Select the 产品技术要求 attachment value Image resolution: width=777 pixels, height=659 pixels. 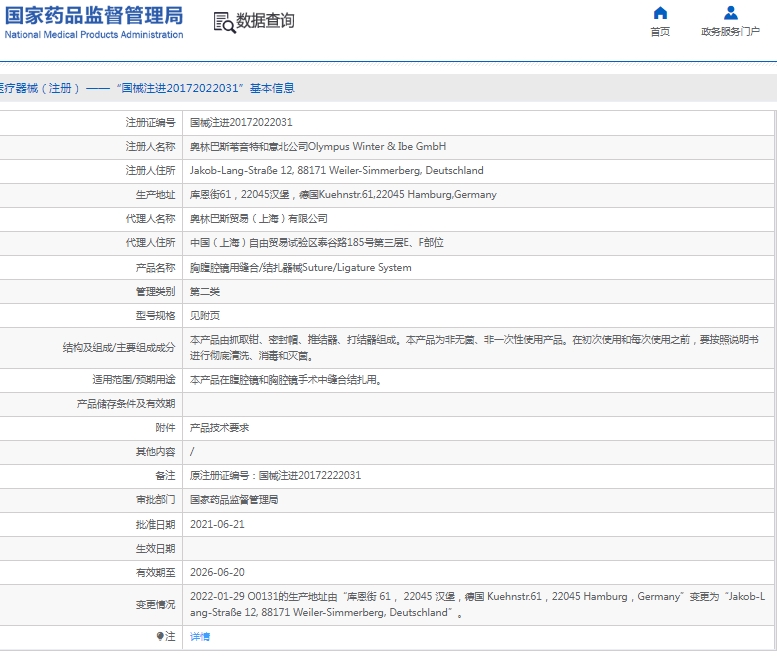[220, 428]
